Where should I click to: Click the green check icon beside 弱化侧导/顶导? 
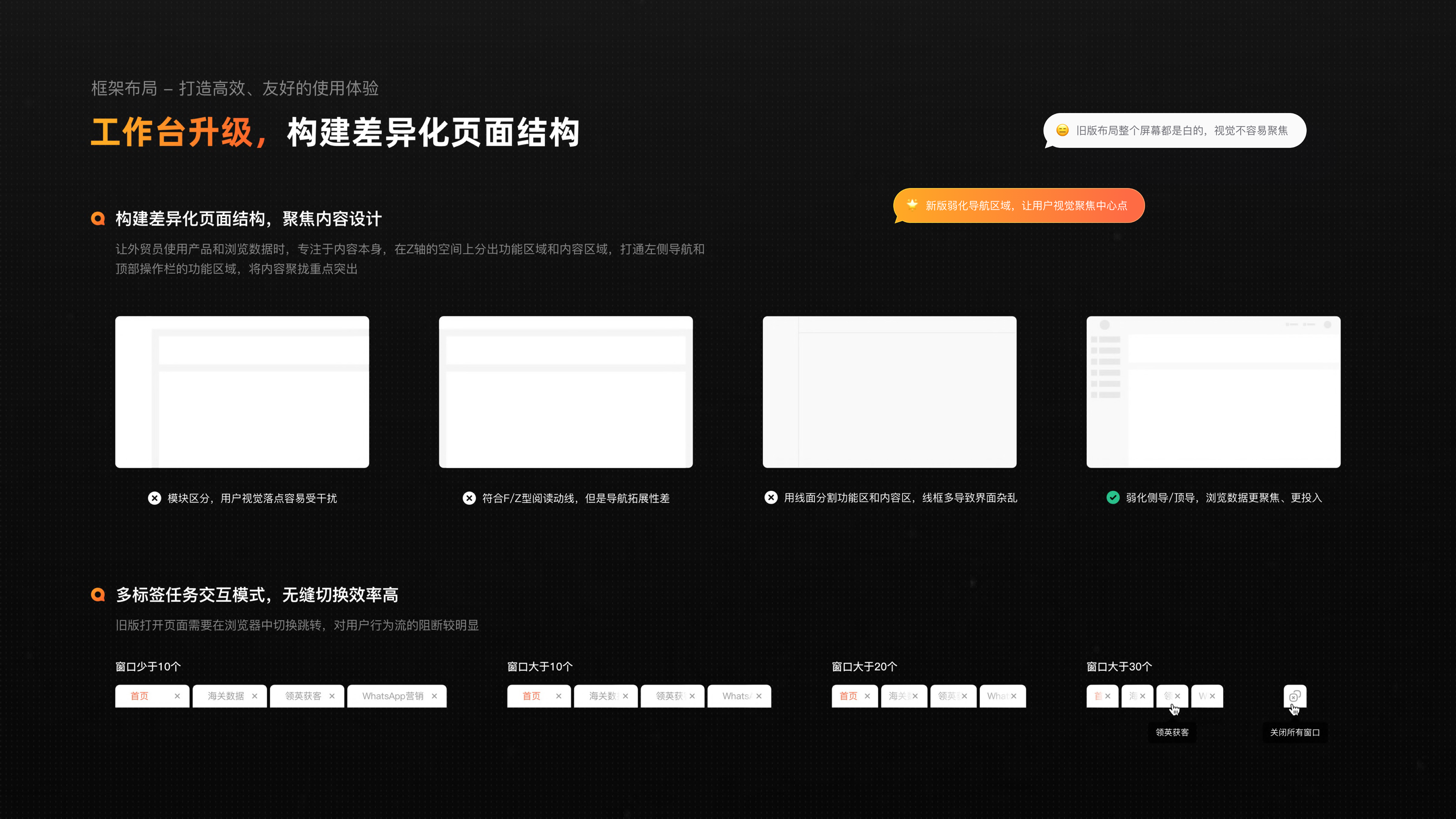pyautogui.click(x=1113, y=497)
